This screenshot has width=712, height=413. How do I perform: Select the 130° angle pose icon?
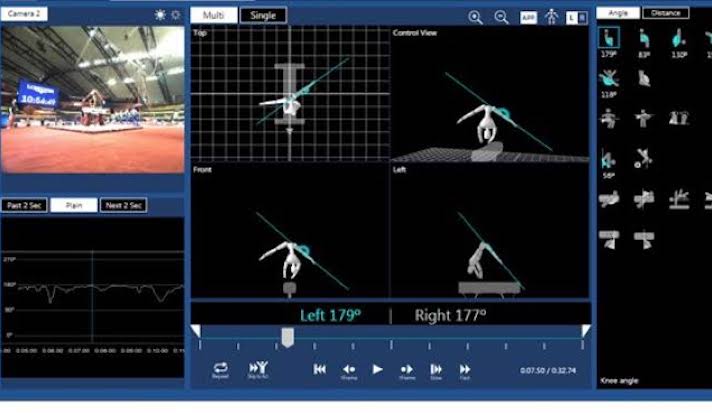678,39
